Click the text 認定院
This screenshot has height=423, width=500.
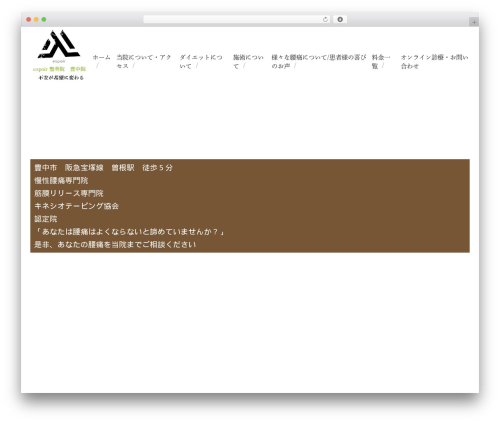[x=46, y=219]
